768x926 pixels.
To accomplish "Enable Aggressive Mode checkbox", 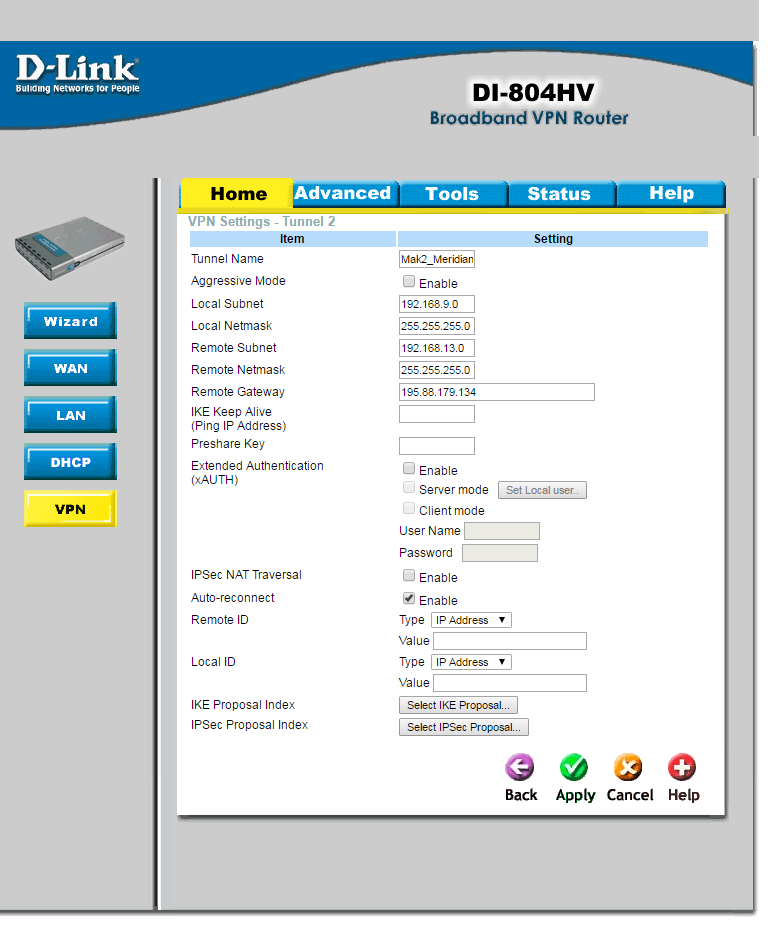I will pyautogui.click(x=409, y=281).
